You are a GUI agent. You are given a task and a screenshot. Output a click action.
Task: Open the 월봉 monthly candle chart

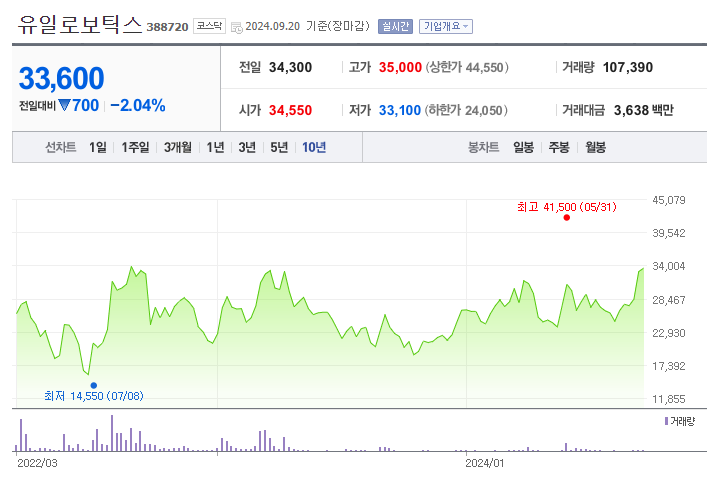(x=596, y=147)
